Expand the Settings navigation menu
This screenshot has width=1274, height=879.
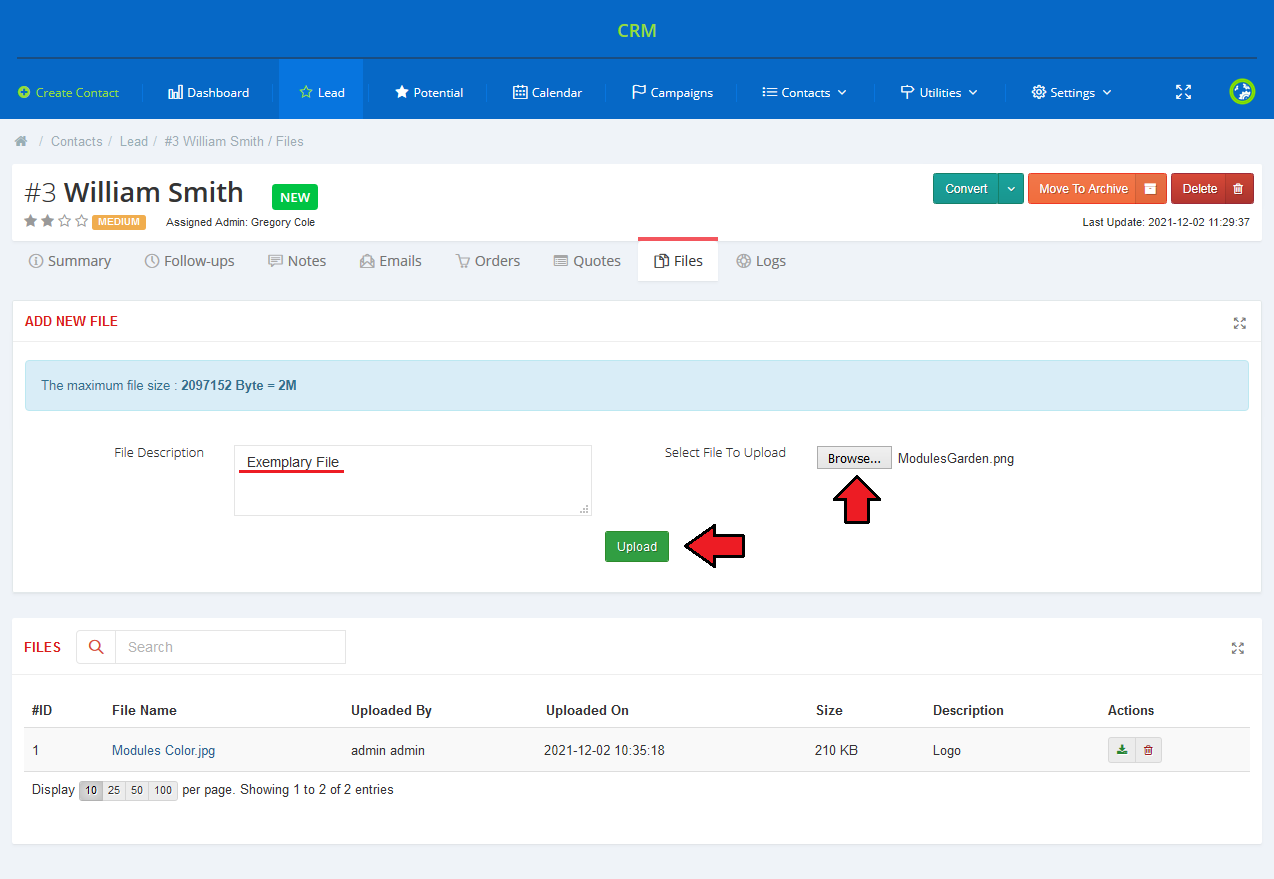[1071, 92]
